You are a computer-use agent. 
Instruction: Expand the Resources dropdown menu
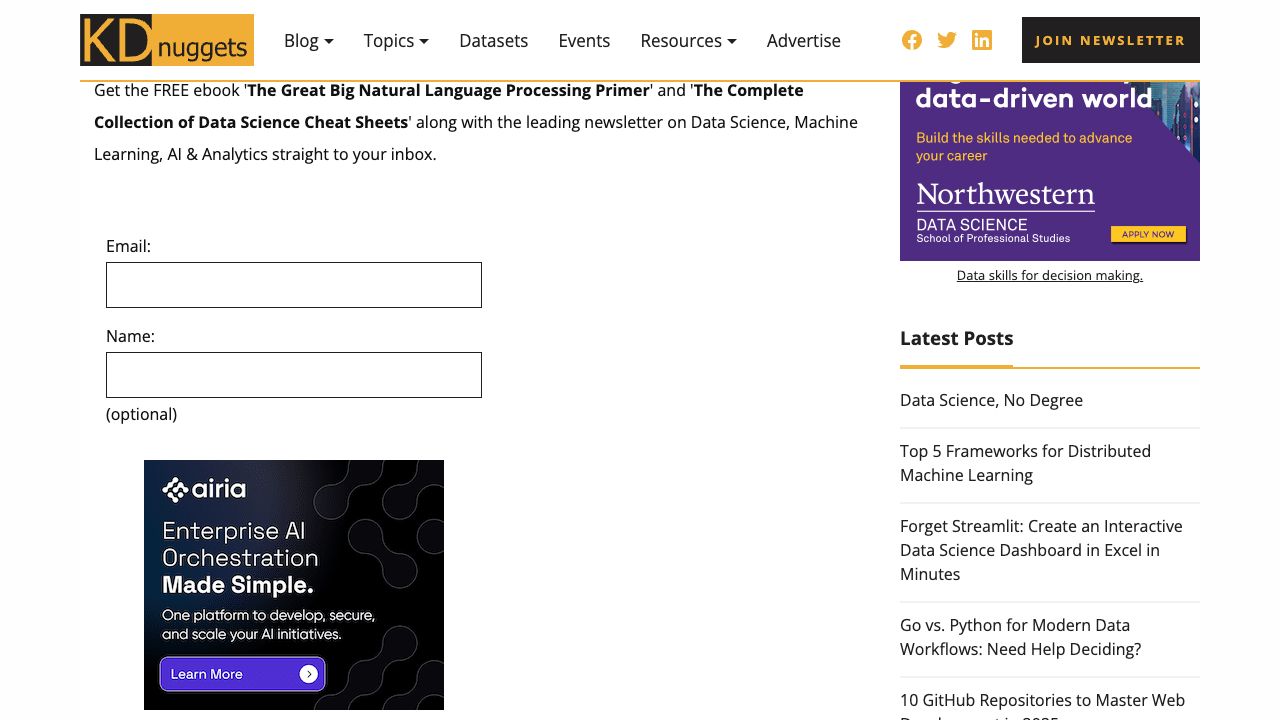tap(688, 41)
